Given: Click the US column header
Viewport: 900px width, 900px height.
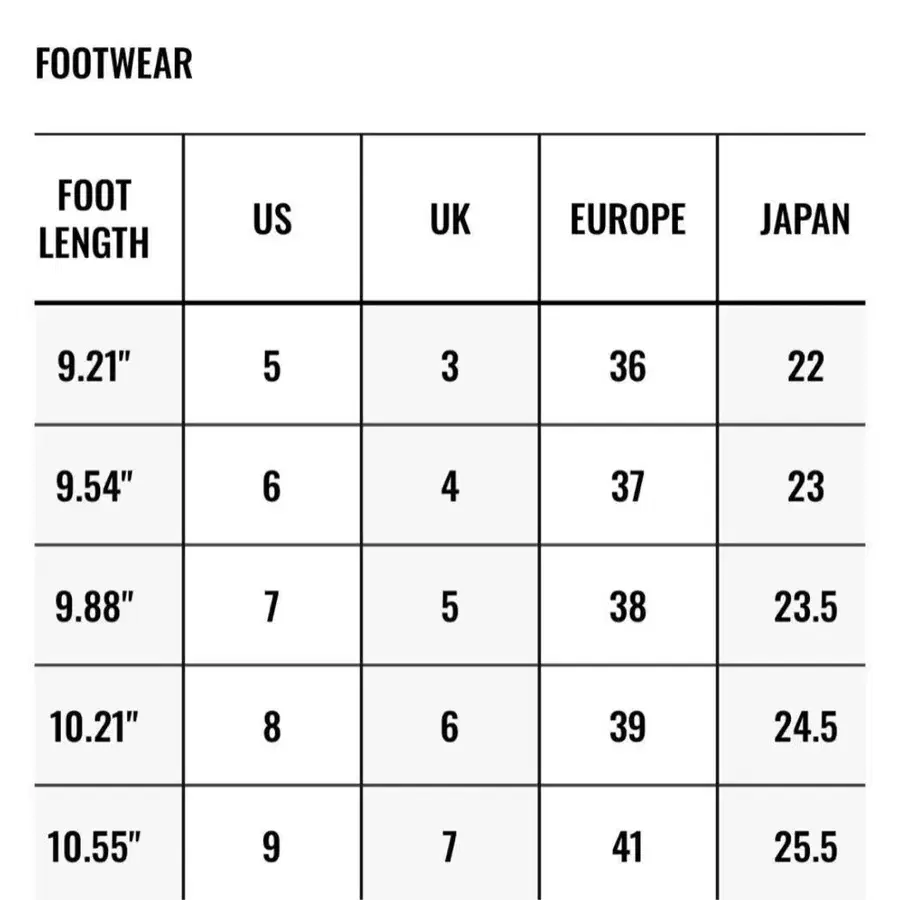Looking at the screenshot, I should (272, 219).
